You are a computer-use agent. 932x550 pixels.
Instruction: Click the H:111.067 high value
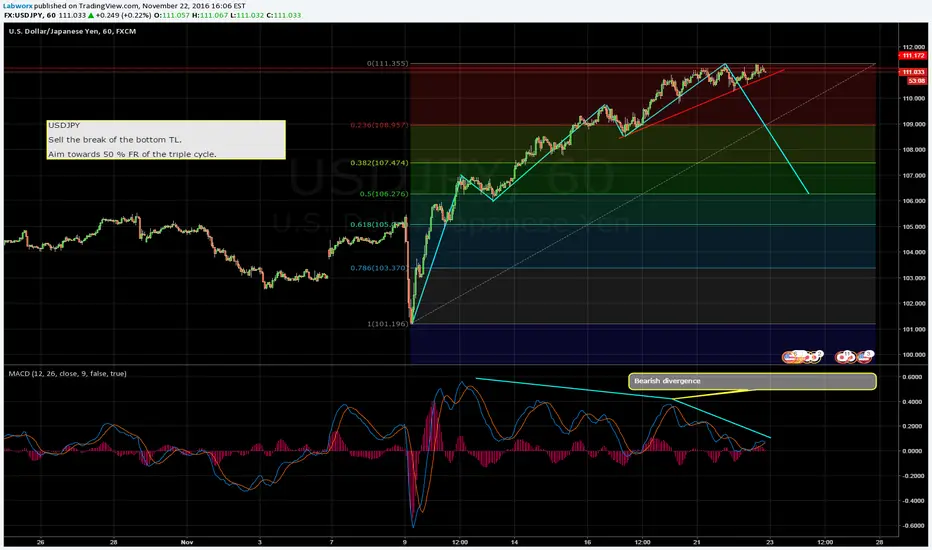point(210,15)
